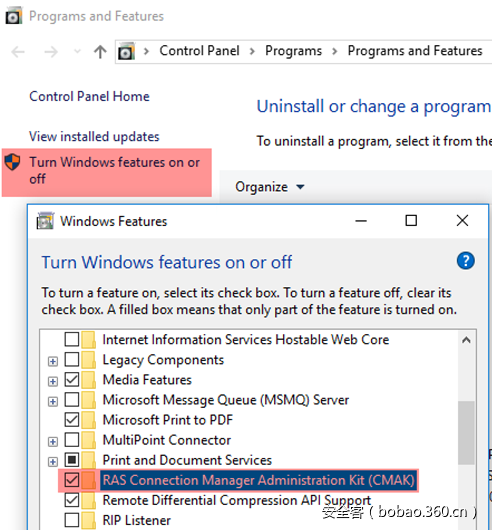Click the features list scrollbar thumb

coord(466,433)
